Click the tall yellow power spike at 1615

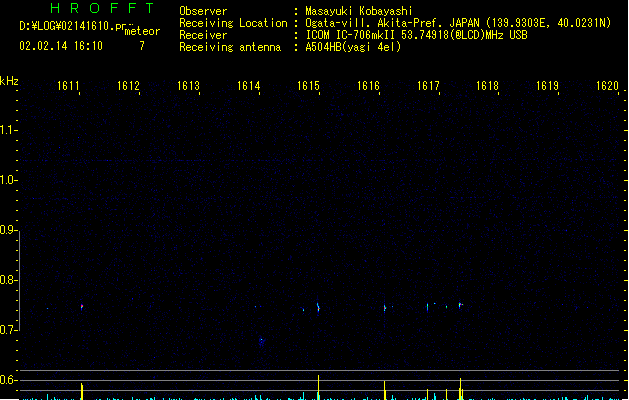point(319,387)
